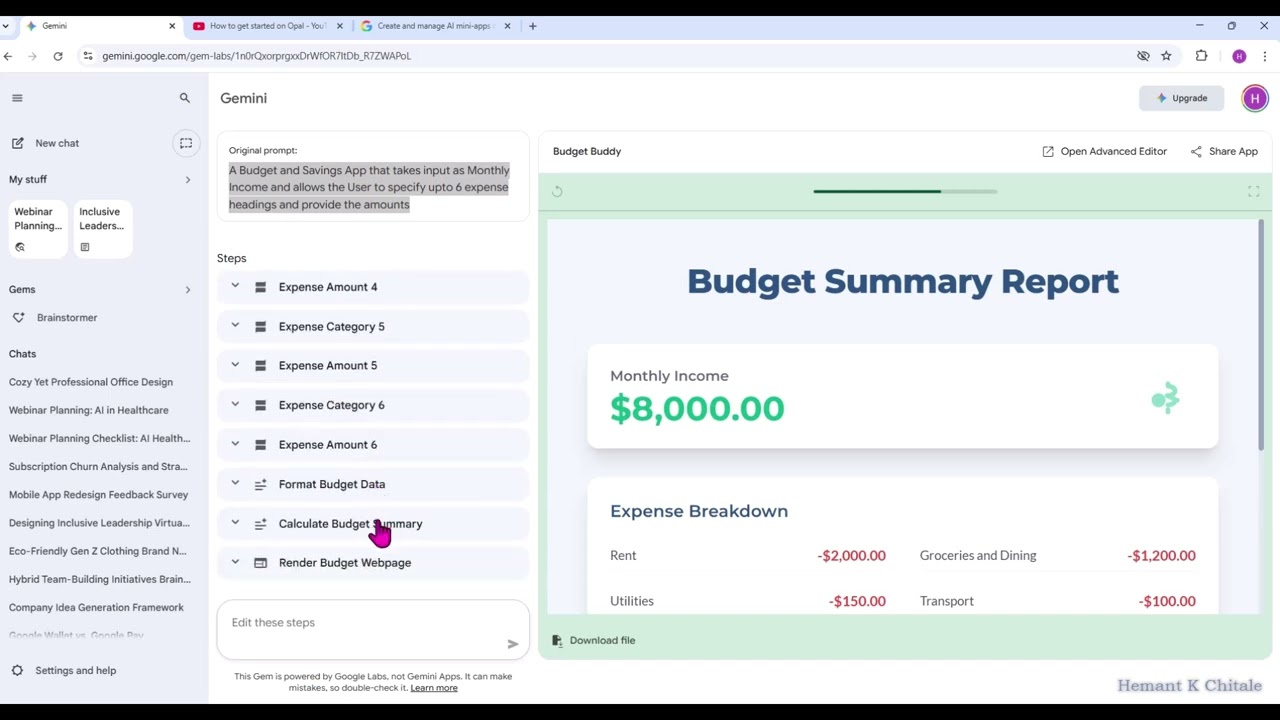Click the Download file icon
Image resolution: width=1280 pixels, height=720 pixels.
(557, 640)
